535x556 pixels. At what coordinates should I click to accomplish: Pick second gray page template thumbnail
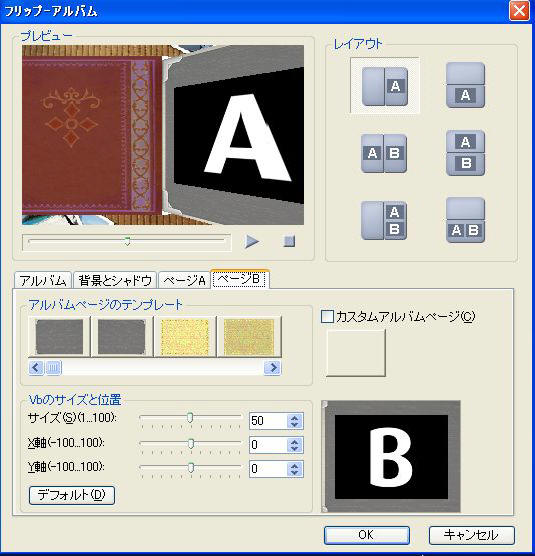tap(122, 337)
